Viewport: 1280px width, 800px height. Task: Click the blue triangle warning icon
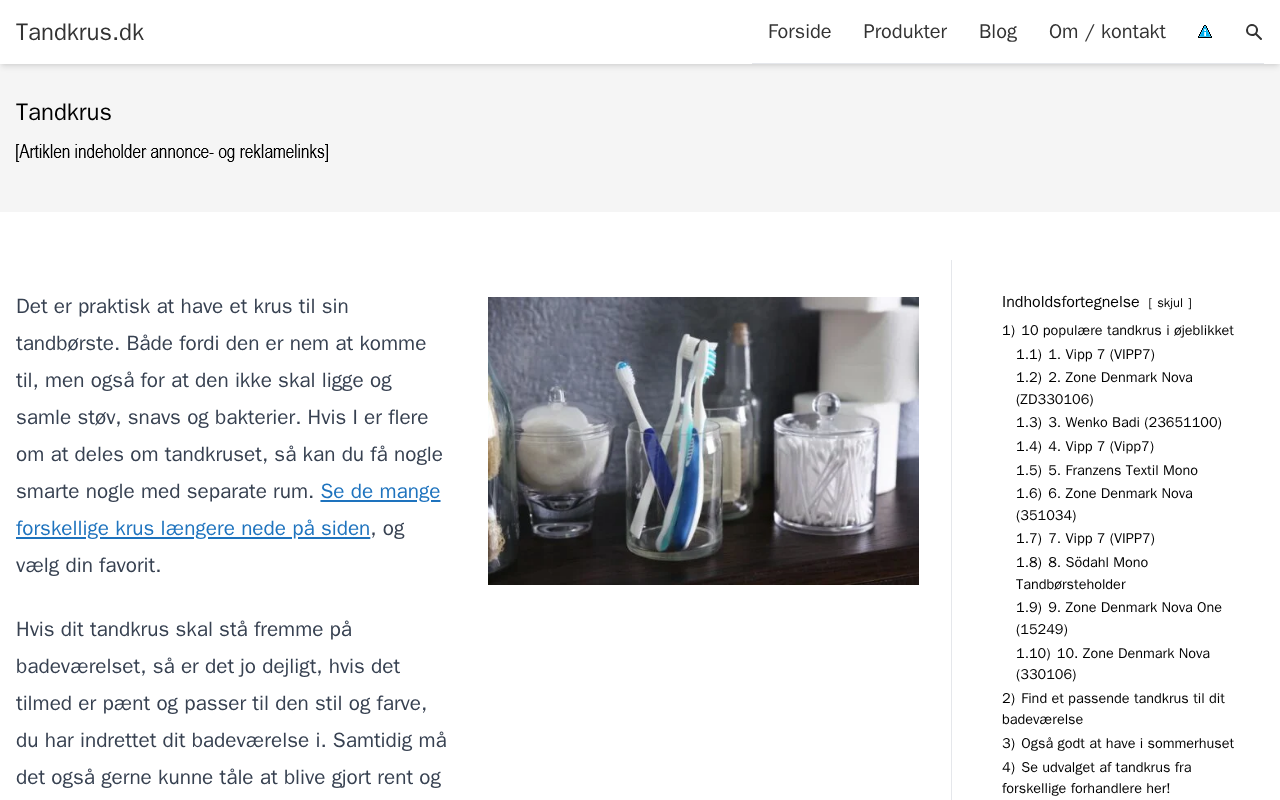[x=1205, y=32]
